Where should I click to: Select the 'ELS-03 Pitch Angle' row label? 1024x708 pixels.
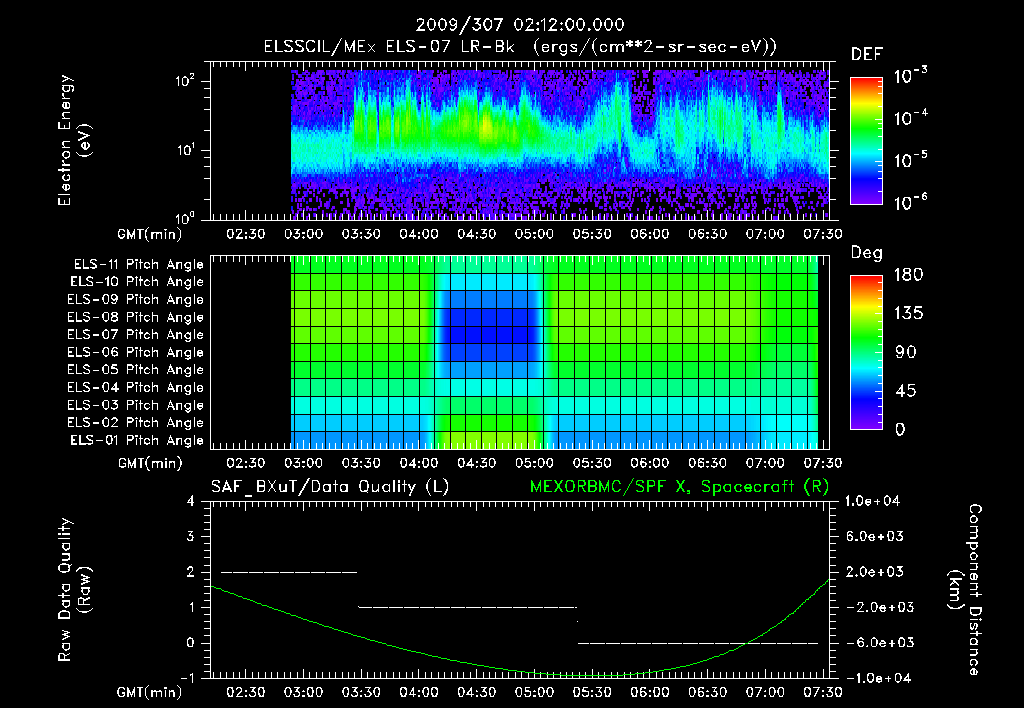tap(136, 405)
